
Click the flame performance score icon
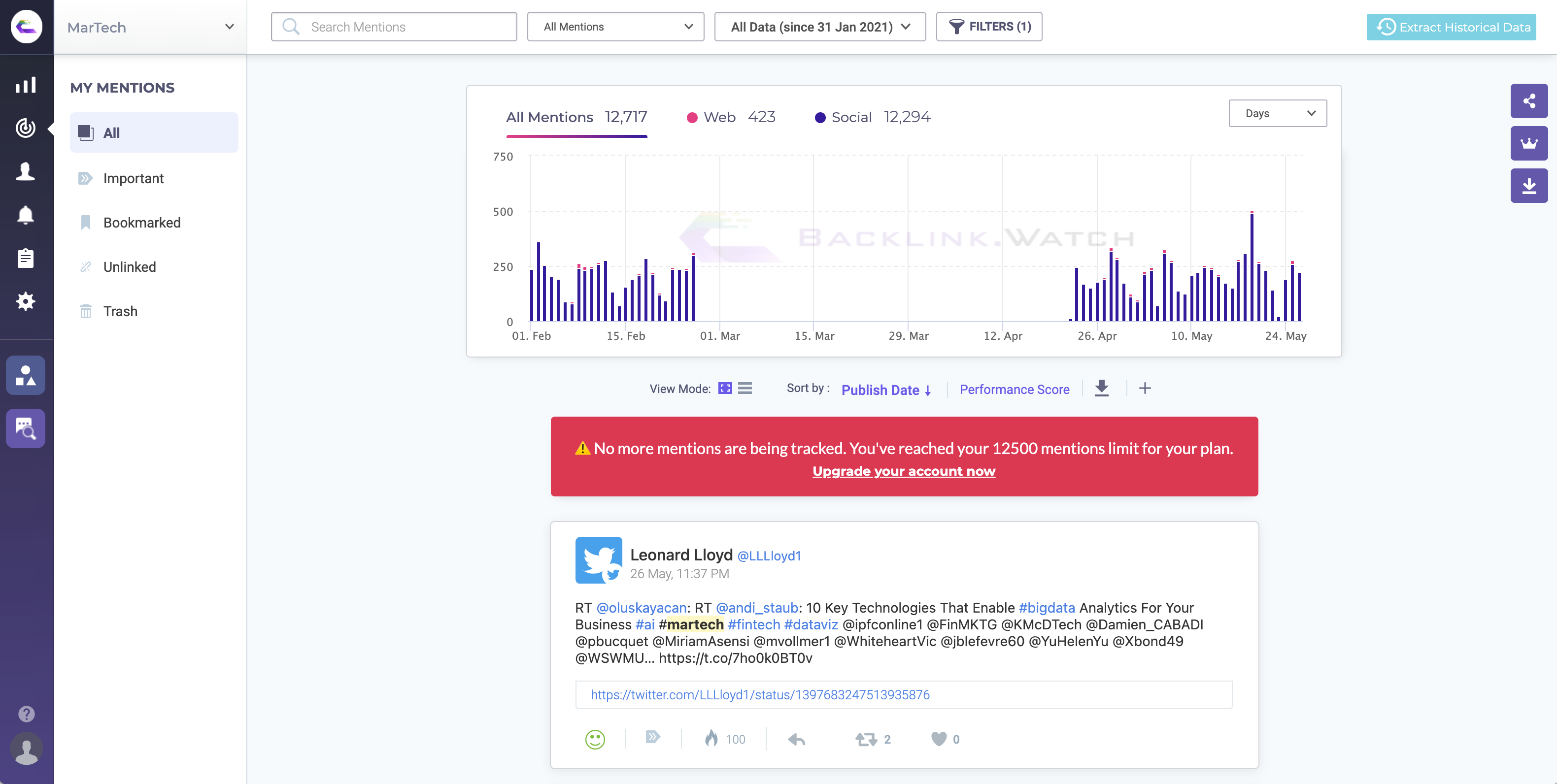pos(711,738)
